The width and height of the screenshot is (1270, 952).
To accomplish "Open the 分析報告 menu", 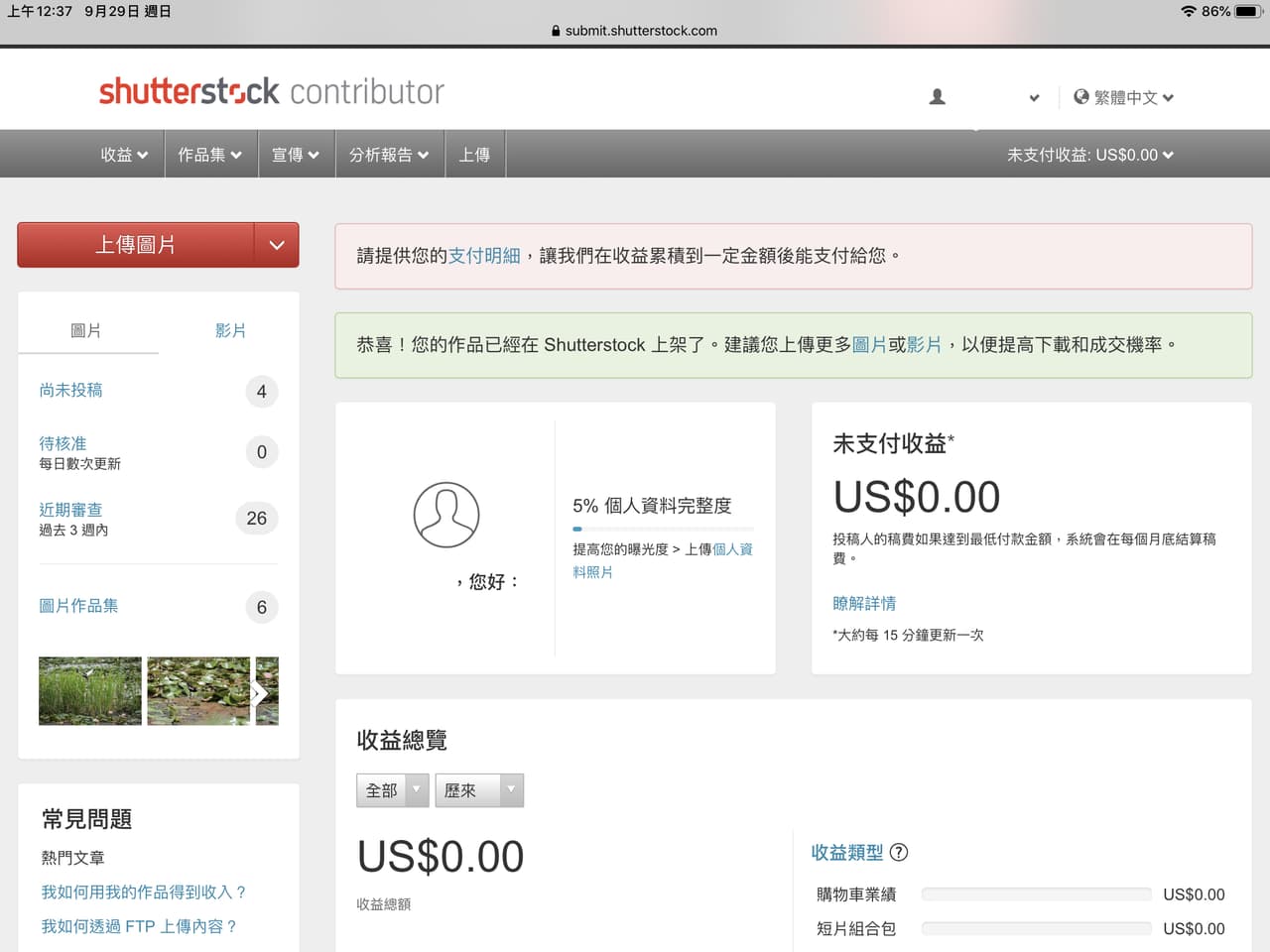I will point(389,155).
